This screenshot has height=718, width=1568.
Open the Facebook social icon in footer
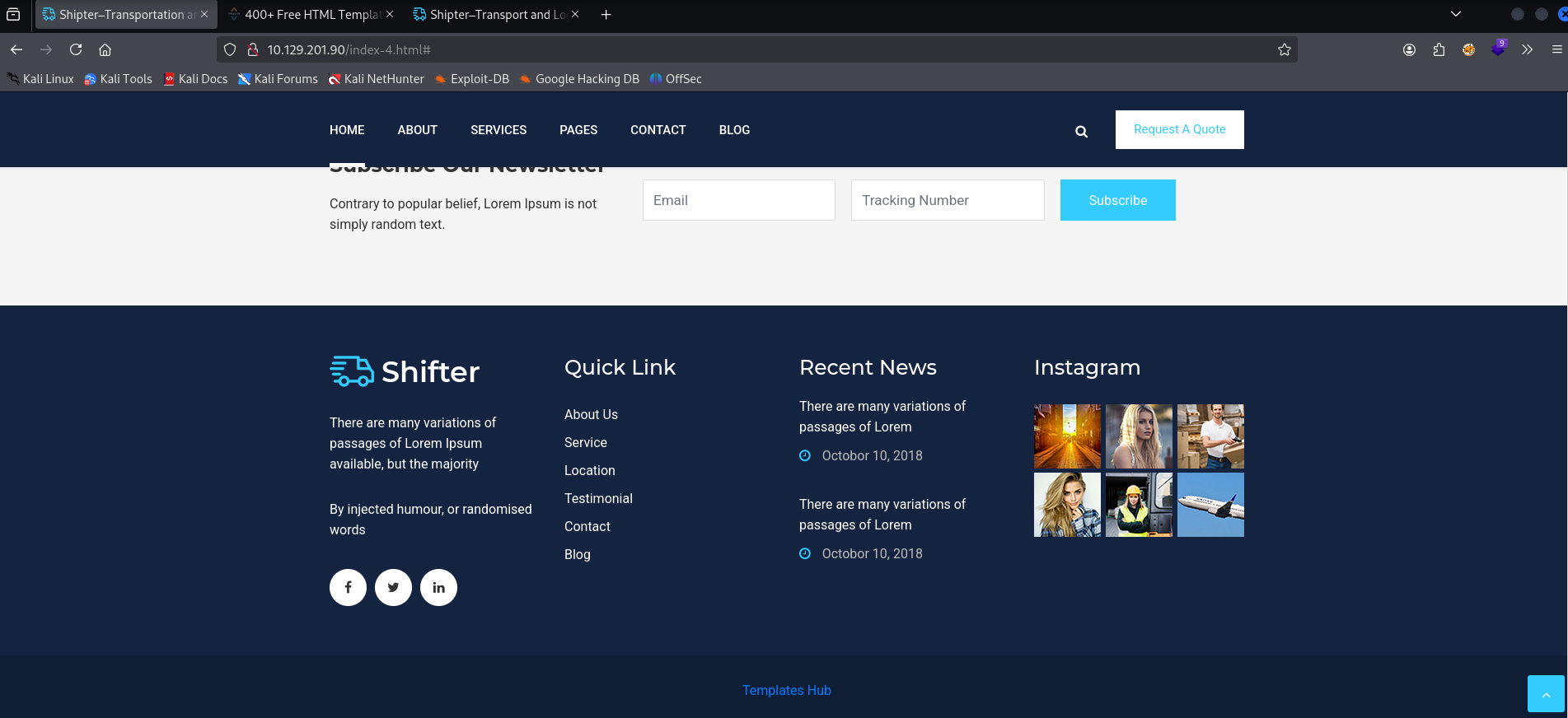tap(348, 588)
